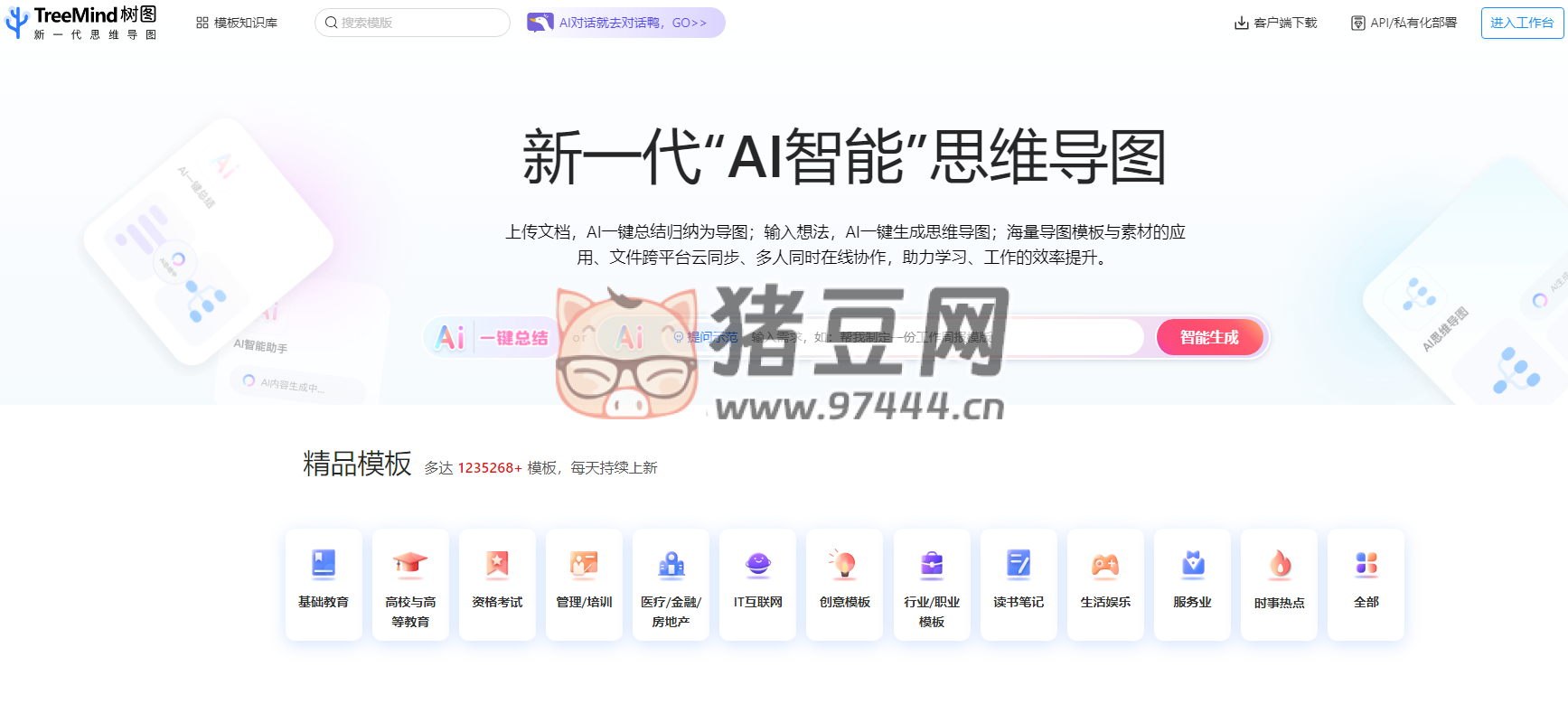This screenshot has height=704, width=1568.
Task: Open the 服务业 category icon
Action: click(1192, 584)
